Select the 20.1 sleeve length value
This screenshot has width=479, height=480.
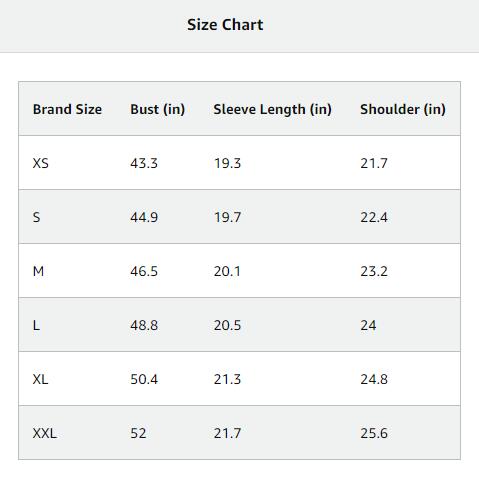coord(227,271)
